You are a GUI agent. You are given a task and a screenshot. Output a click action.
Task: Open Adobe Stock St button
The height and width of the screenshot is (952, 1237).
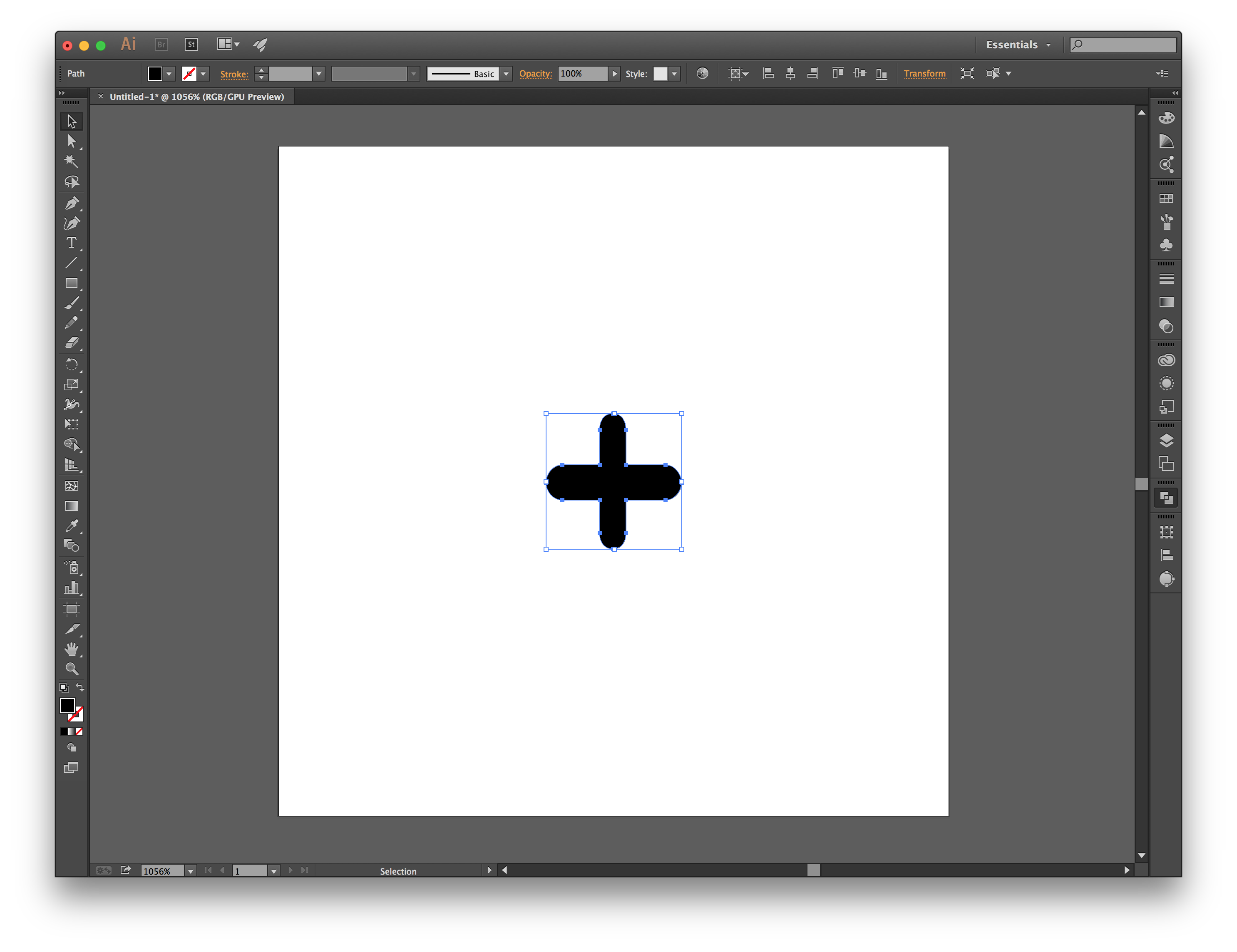pyautogui.click(x=191, y=44)
